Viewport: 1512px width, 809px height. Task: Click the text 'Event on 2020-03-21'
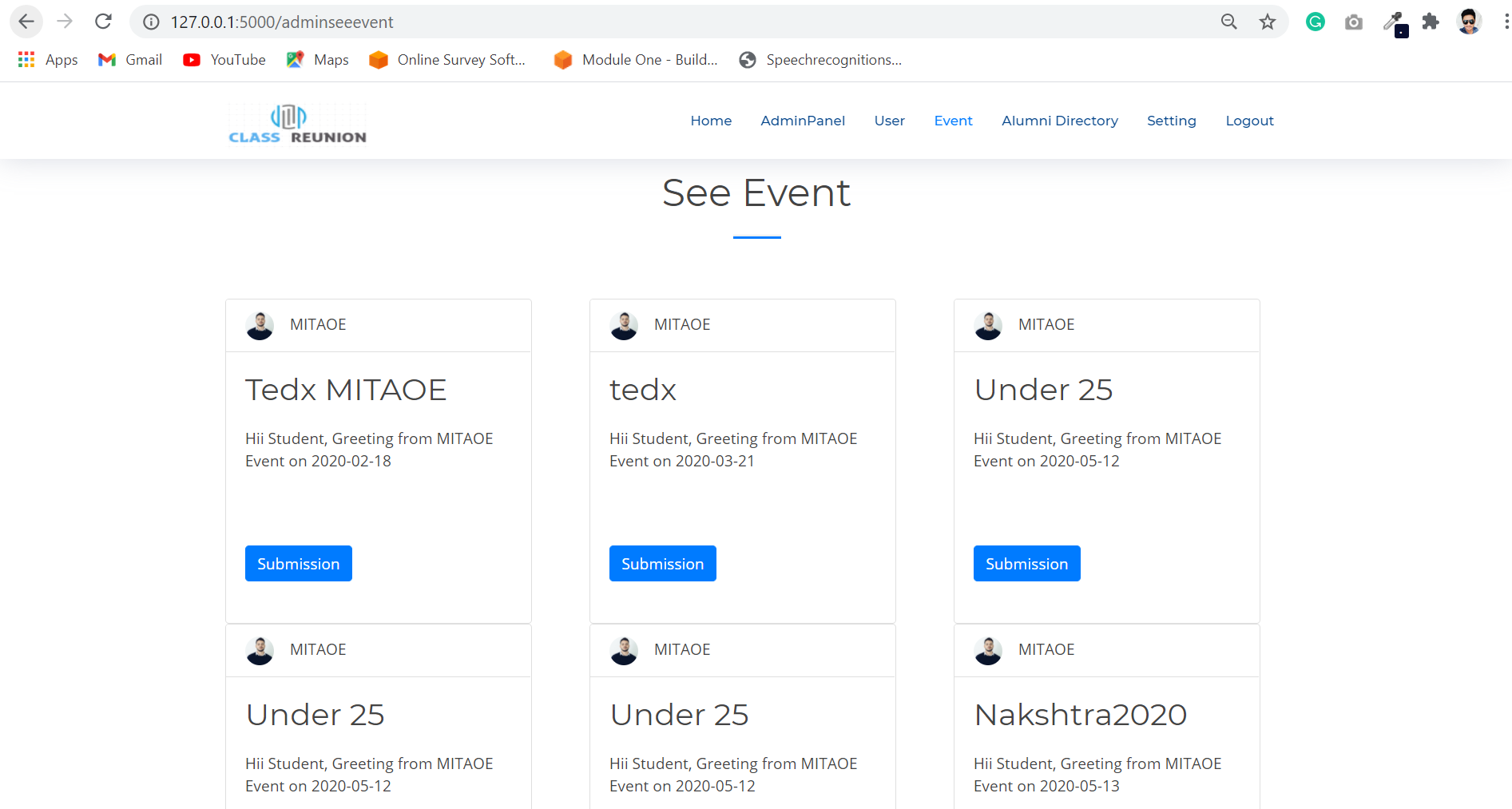682,461
